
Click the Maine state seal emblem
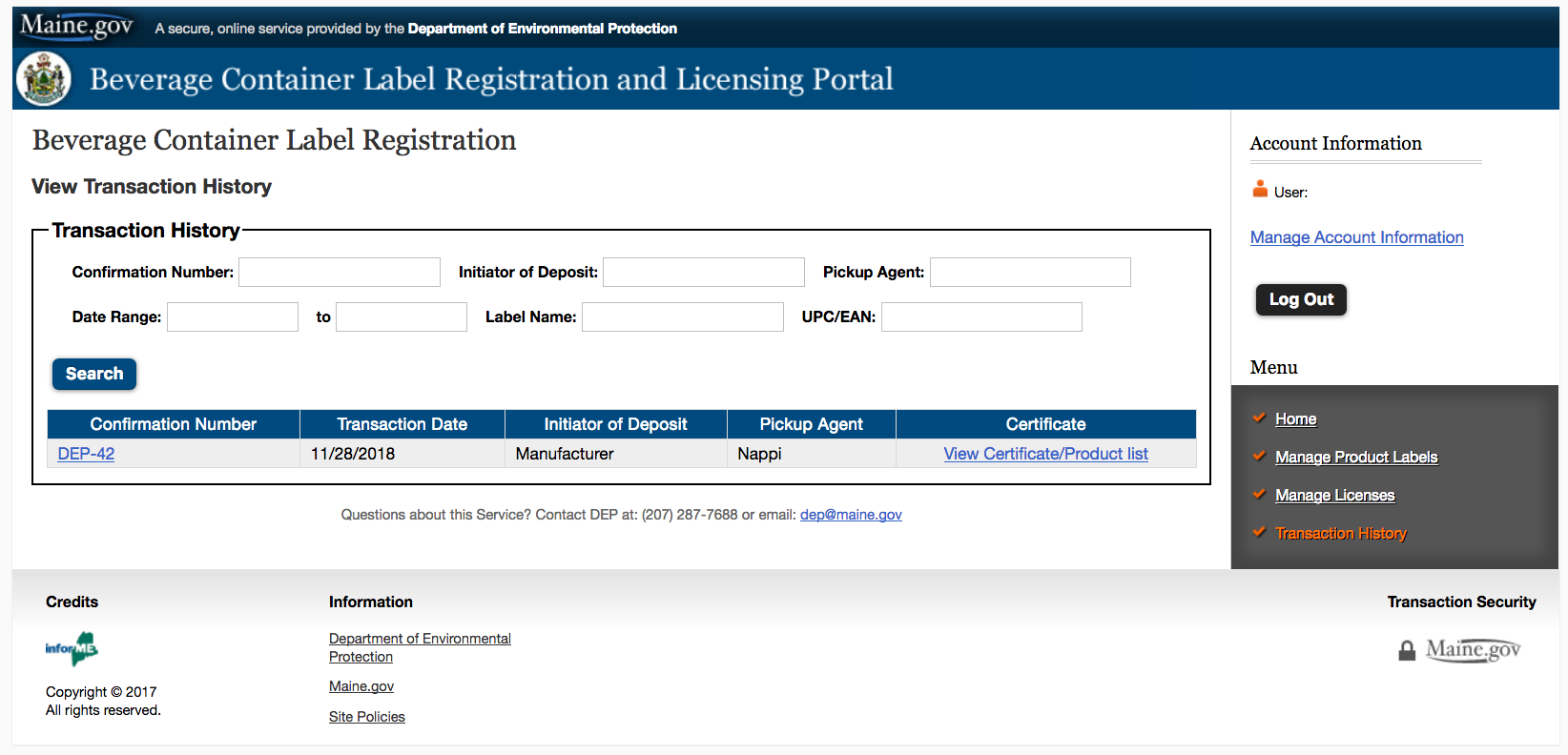tap(44, 78)
